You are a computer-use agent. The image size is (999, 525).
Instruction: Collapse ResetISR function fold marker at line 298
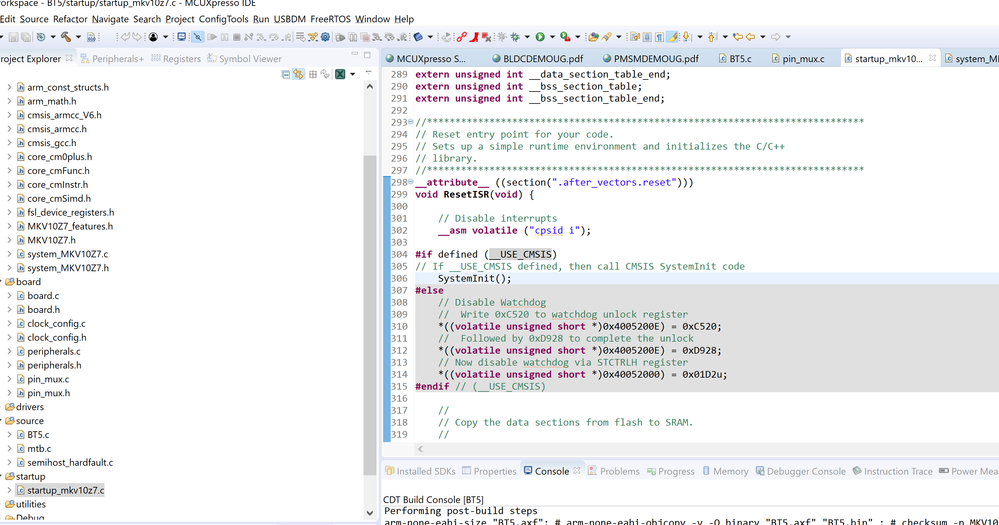coord(411,182)
